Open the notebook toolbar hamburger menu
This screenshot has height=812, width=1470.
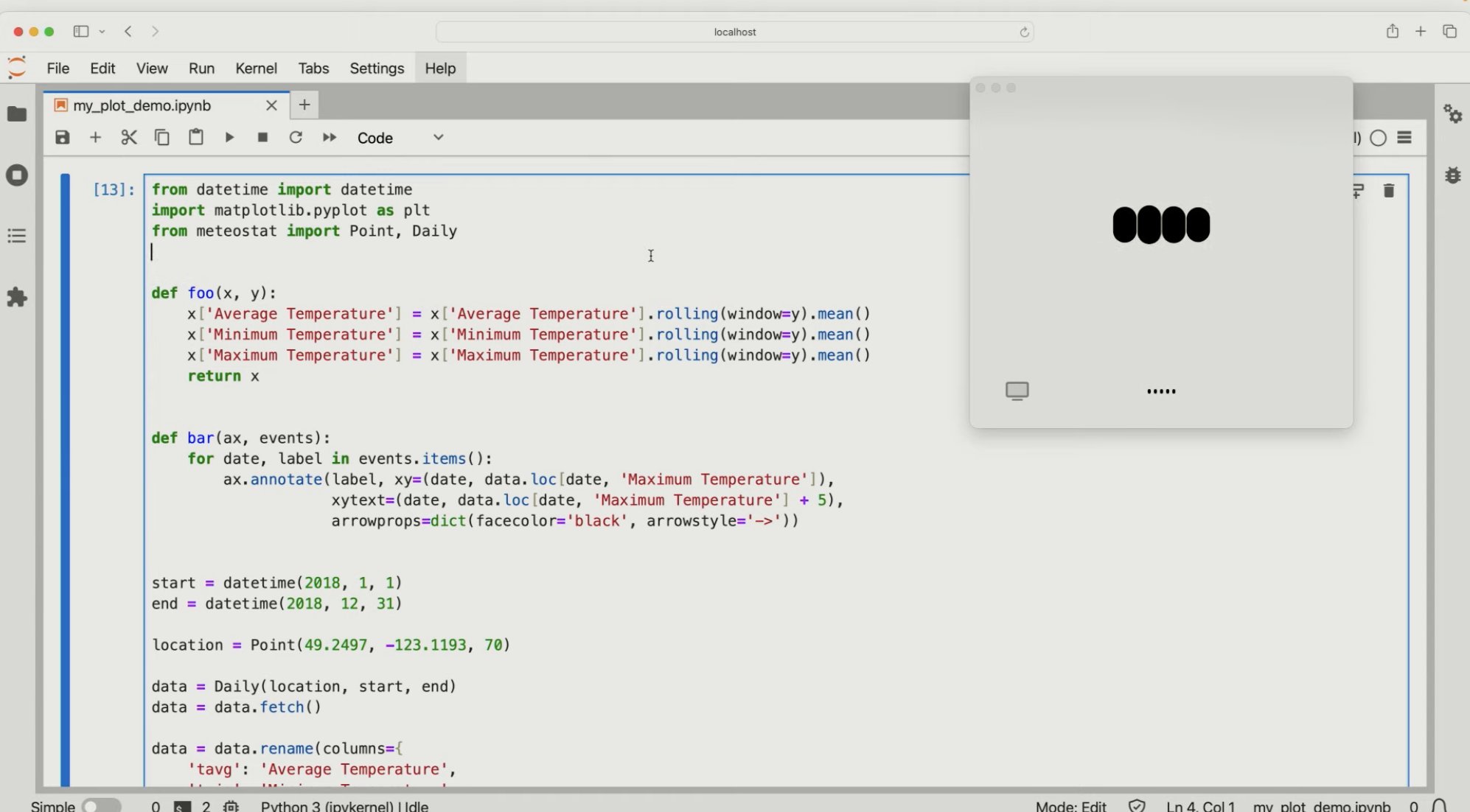point(1404,138)
